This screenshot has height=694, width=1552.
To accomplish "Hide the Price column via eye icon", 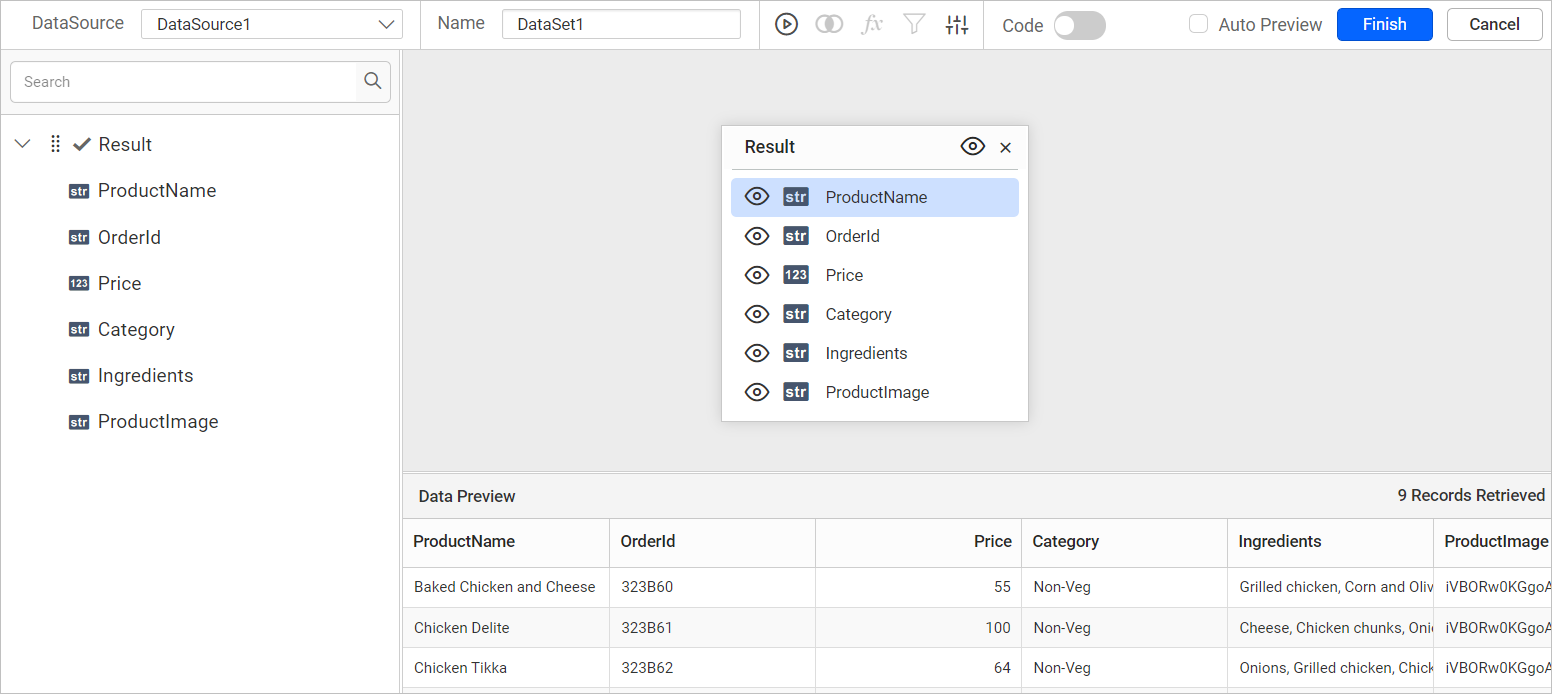I will pyautogui.click(x=757, y=275).
